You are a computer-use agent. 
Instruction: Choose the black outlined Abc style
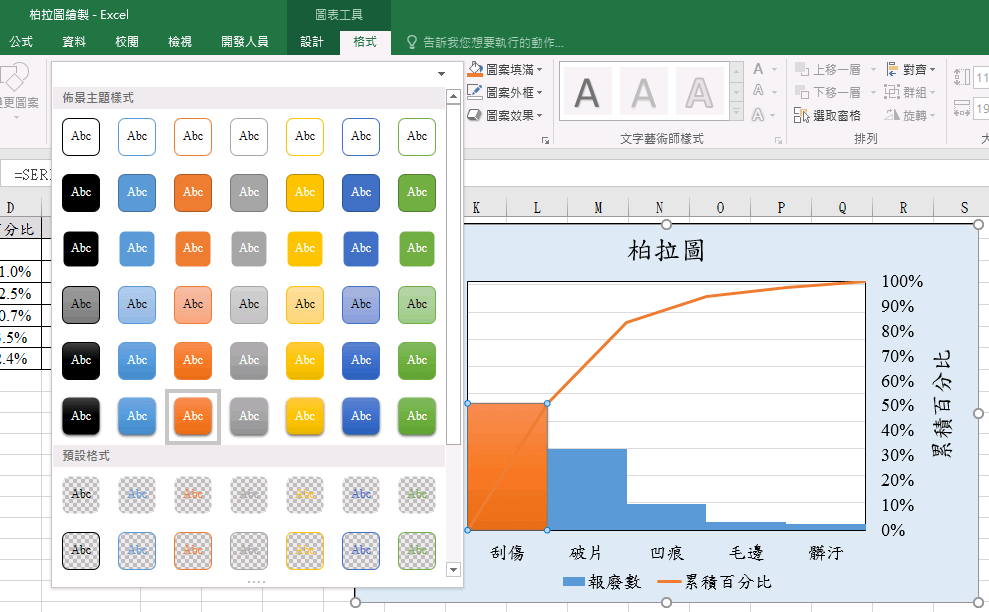(x=81, y=136)
